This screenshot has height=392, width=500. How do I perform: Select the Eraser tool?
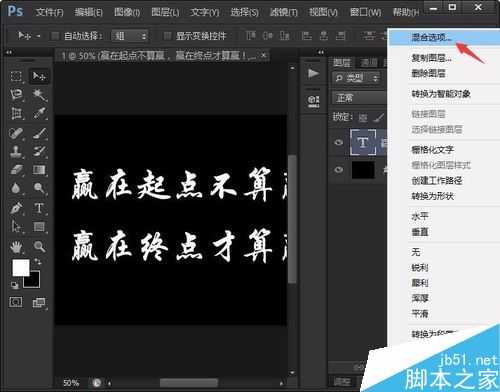[x=16, y=170]
